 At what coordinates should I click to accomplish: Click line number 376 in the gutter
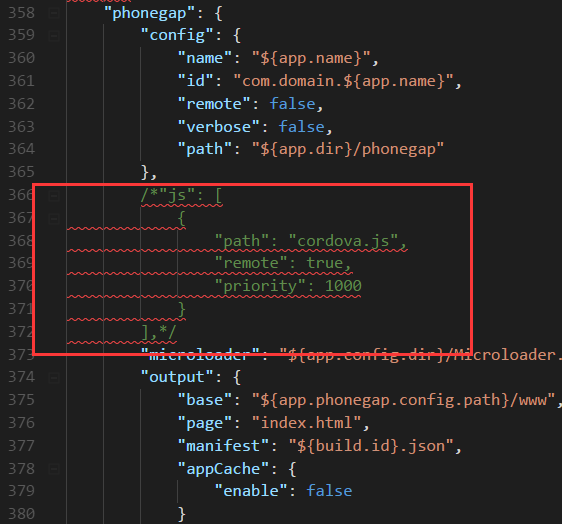[x=22, y=423]
